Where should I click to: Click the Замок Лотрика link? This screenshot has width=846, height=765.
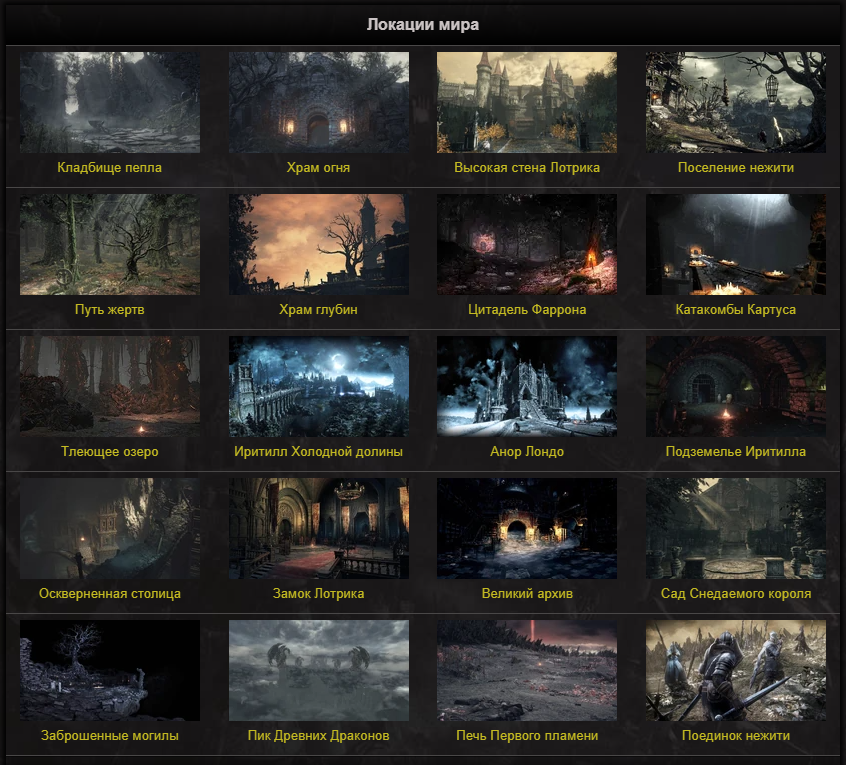(318, 593)
